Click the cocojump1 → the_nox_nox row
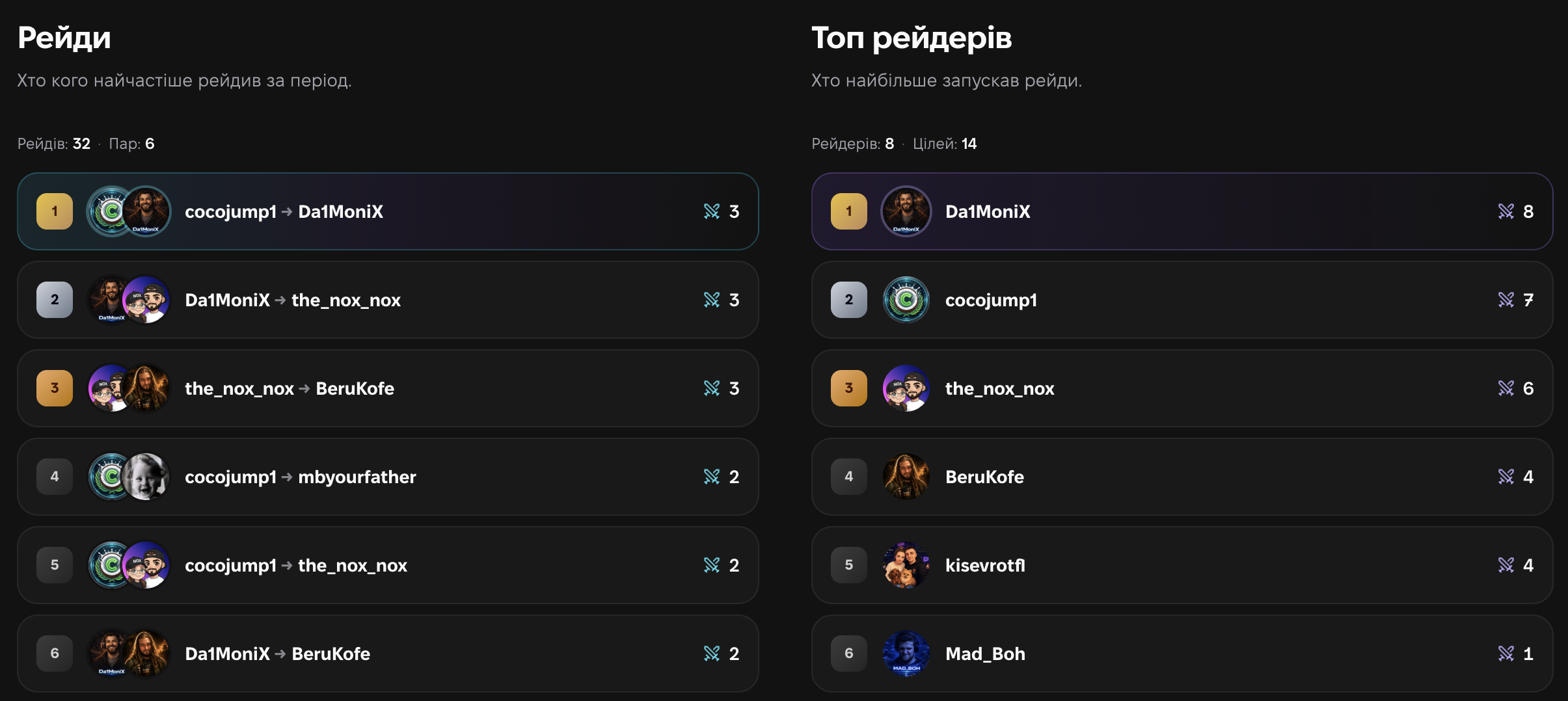 click(x=388, y=565)
